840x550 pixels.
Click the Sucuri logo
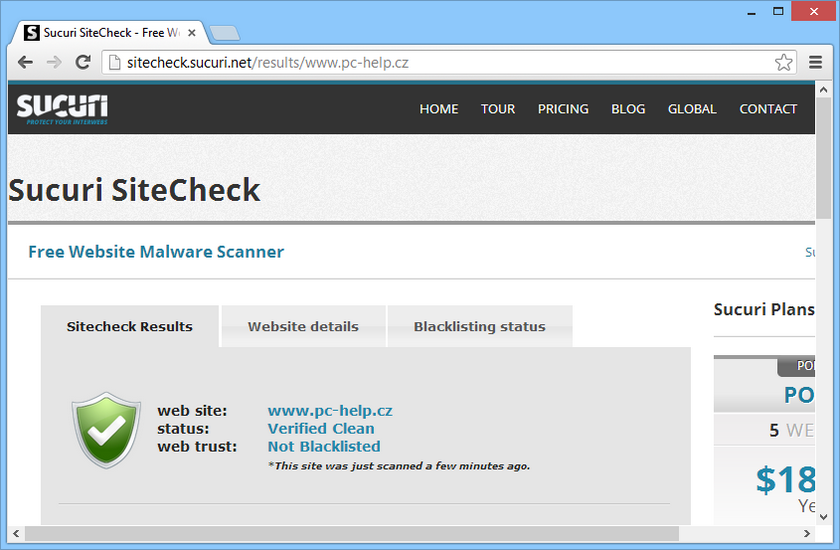(x=62, y=110)
